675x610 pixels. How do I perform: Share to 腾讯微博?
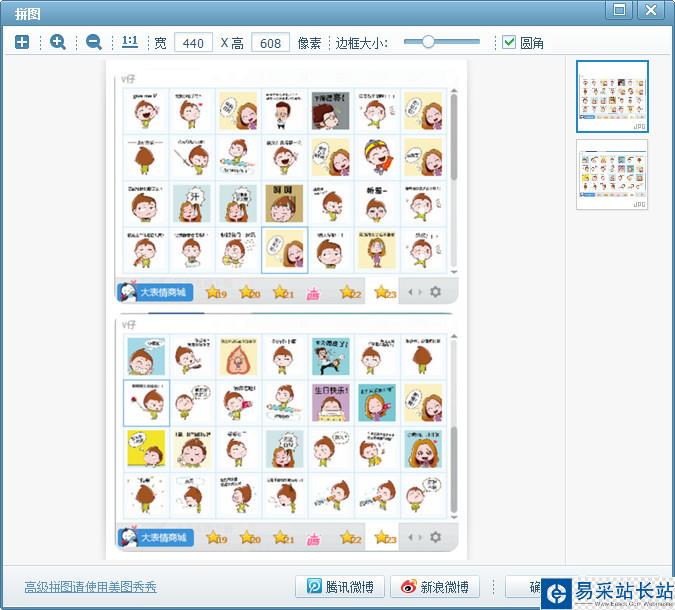(340, 587)
